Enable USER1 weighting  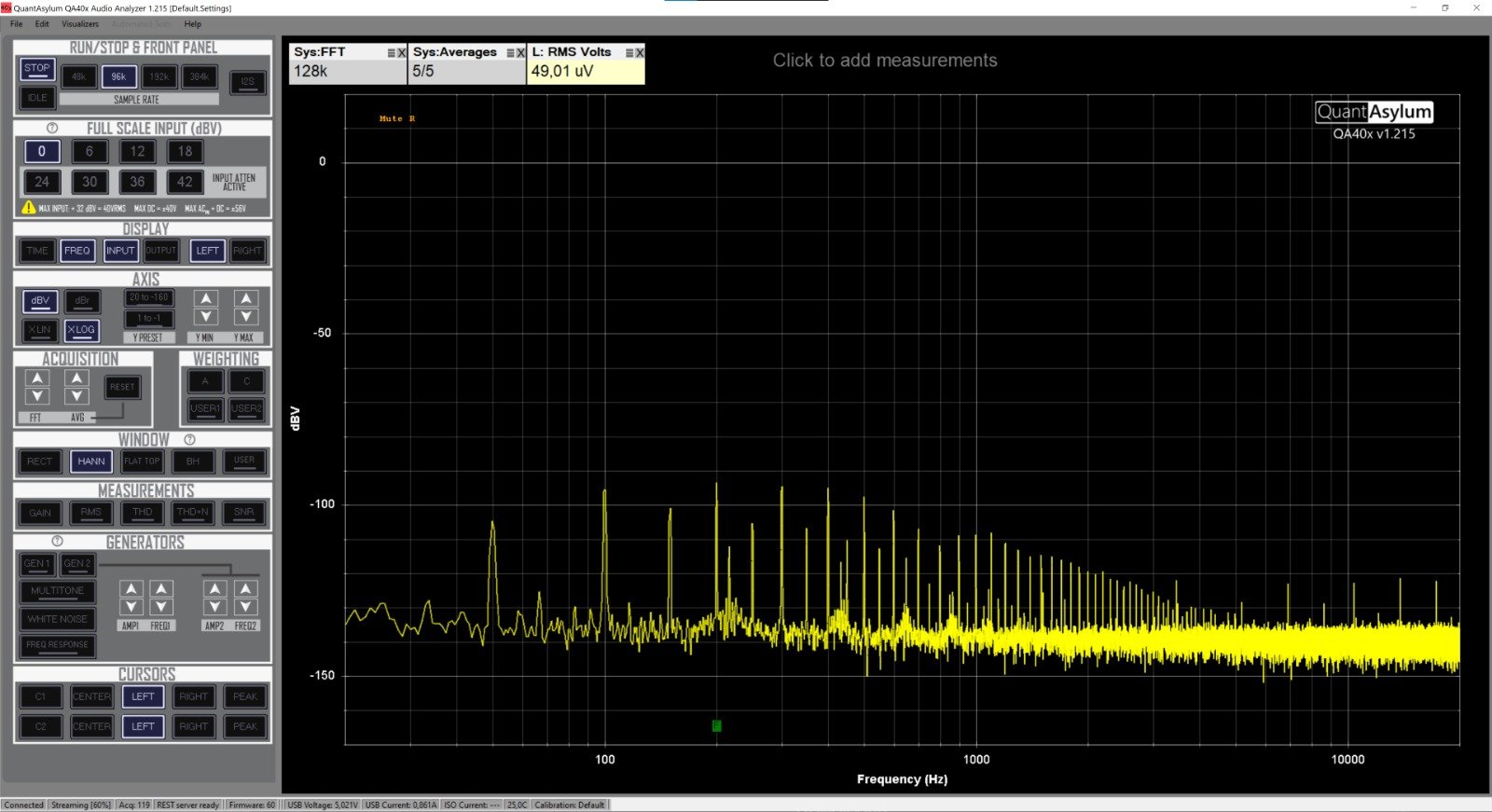point(205,408)
